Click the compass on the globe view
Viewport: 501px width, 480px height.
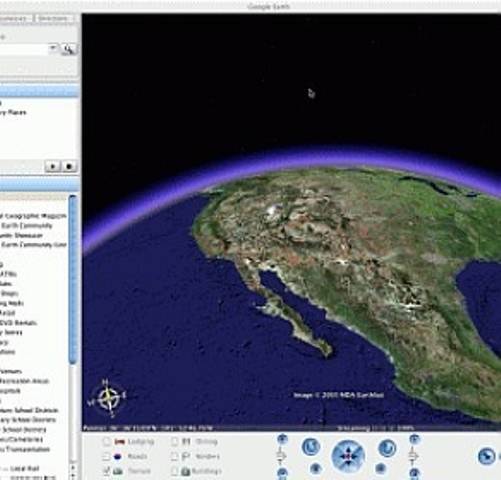[109, 398]
